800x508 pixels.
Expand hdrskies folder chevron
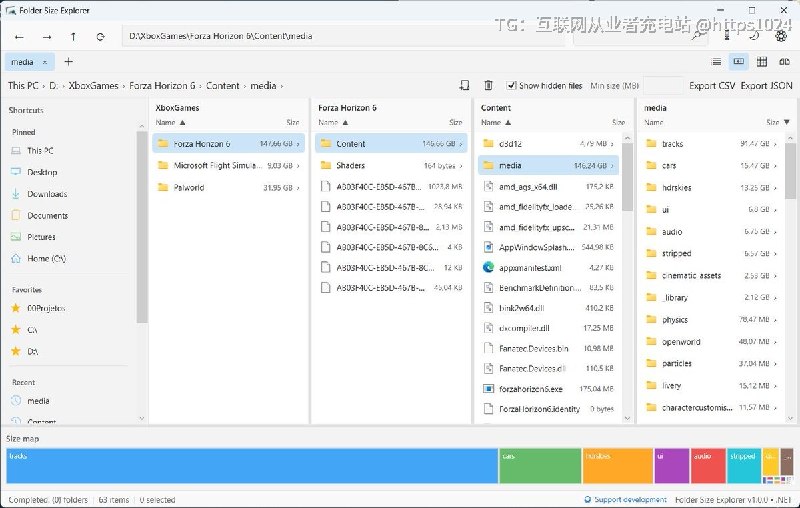[x=775, y=188]
